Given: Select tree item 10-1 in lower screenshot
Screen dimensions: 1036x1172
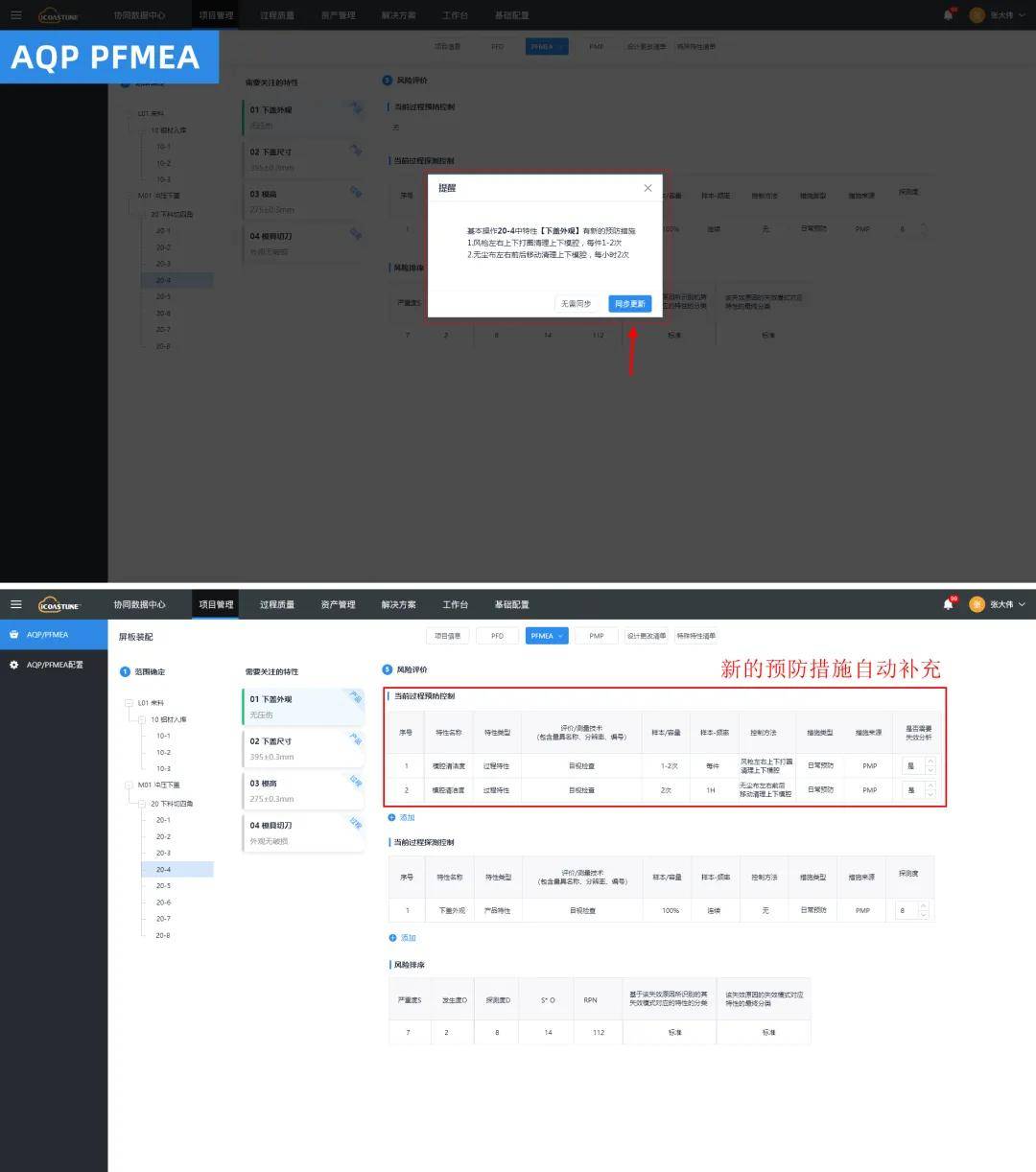Looking at the screenshot, I should pyautogui.click(x=163, y=736).
